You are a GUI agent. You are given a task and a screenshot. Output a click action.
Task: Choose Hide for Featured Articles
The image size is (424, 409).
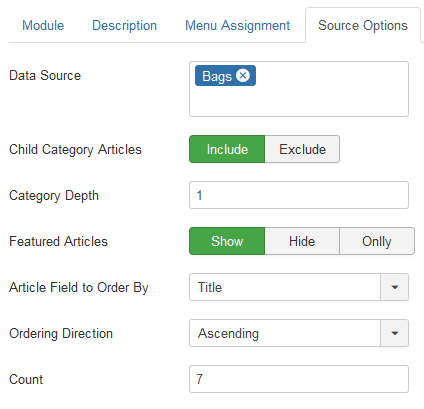(302, 241)
